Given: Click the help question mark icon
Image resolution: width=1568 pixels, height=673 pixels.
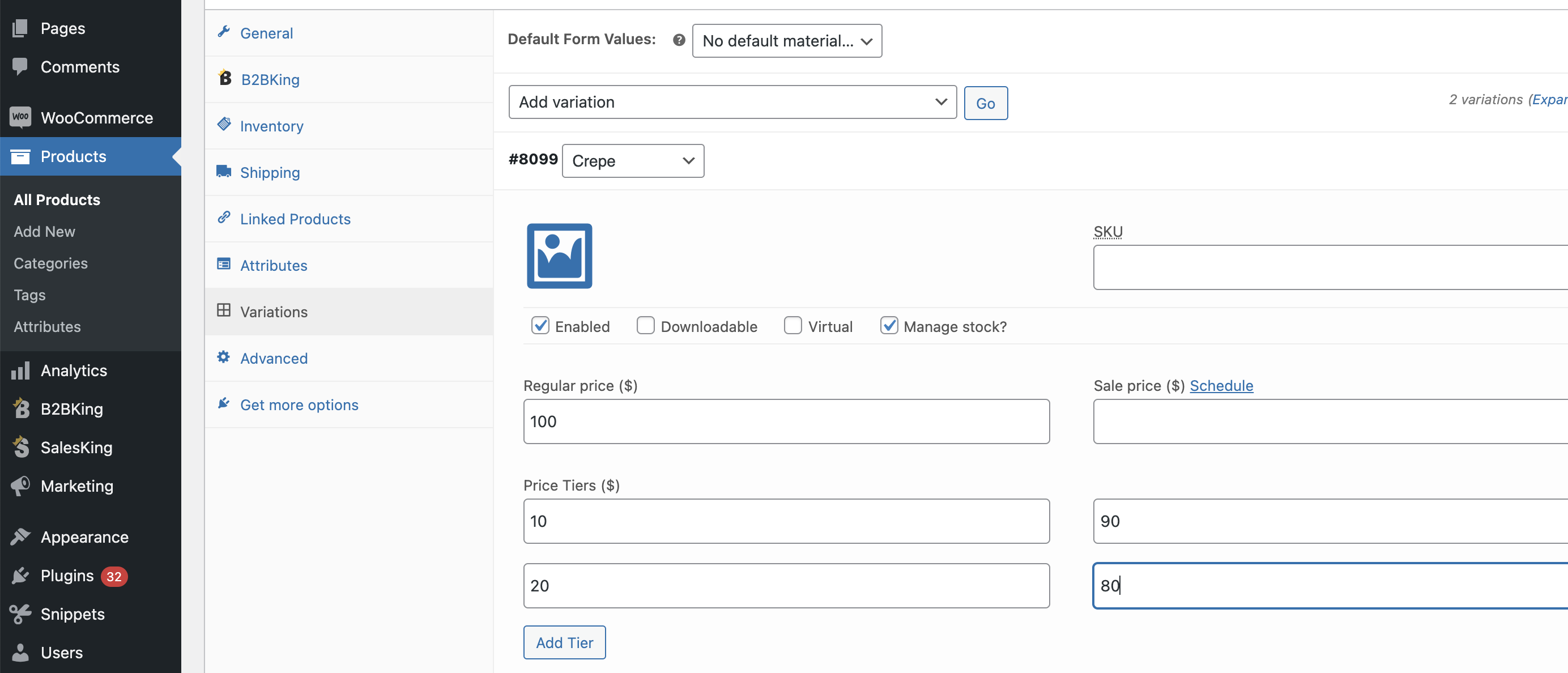Looking at the screenshot, I should pyautogui.click(x=679, y=40).
